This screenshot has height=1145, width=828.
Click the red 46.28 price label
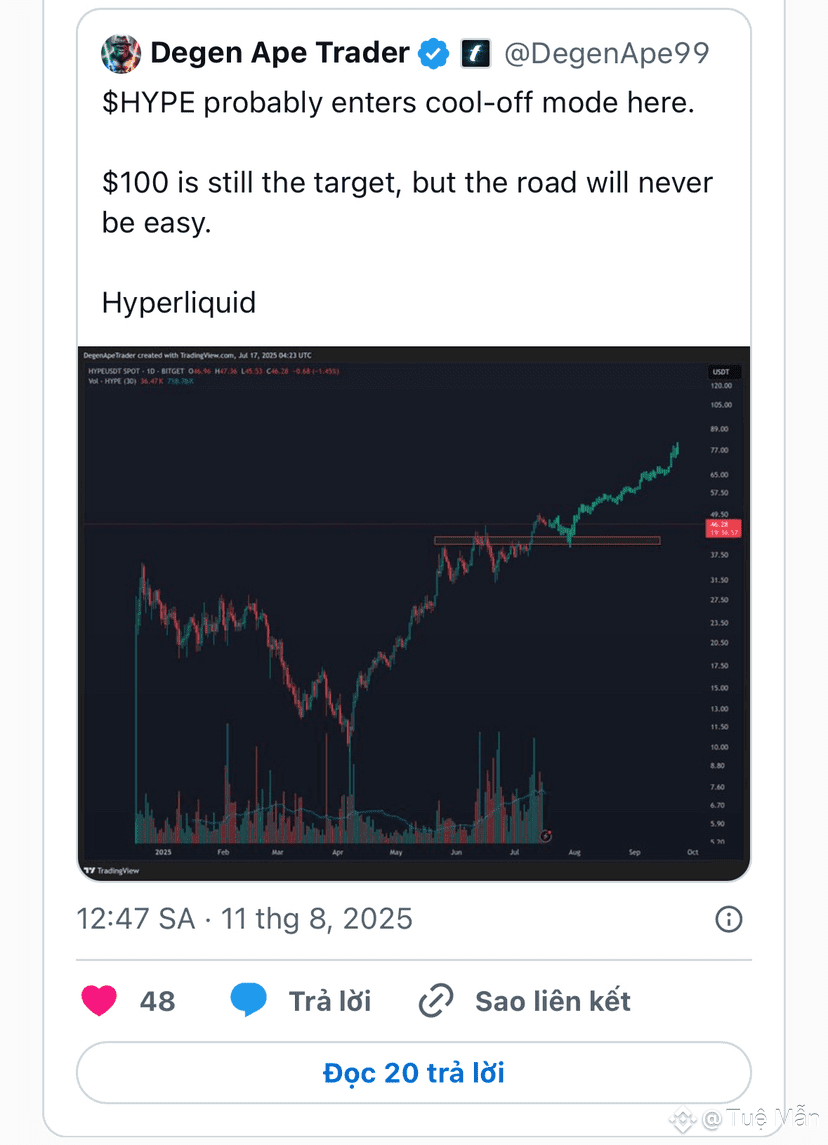point(724,529)
